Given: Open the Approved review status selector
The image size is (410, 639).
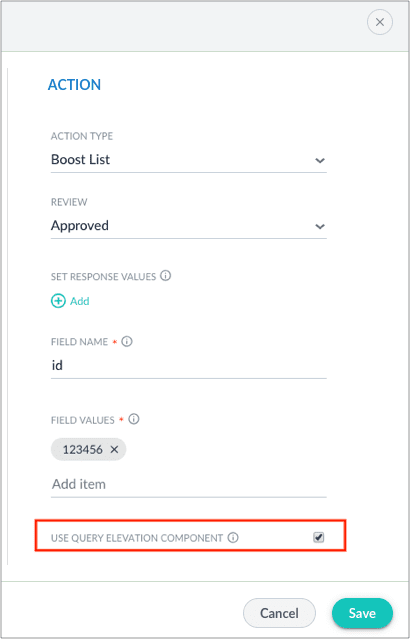Looking at the screenshot, I should [189, 226].
